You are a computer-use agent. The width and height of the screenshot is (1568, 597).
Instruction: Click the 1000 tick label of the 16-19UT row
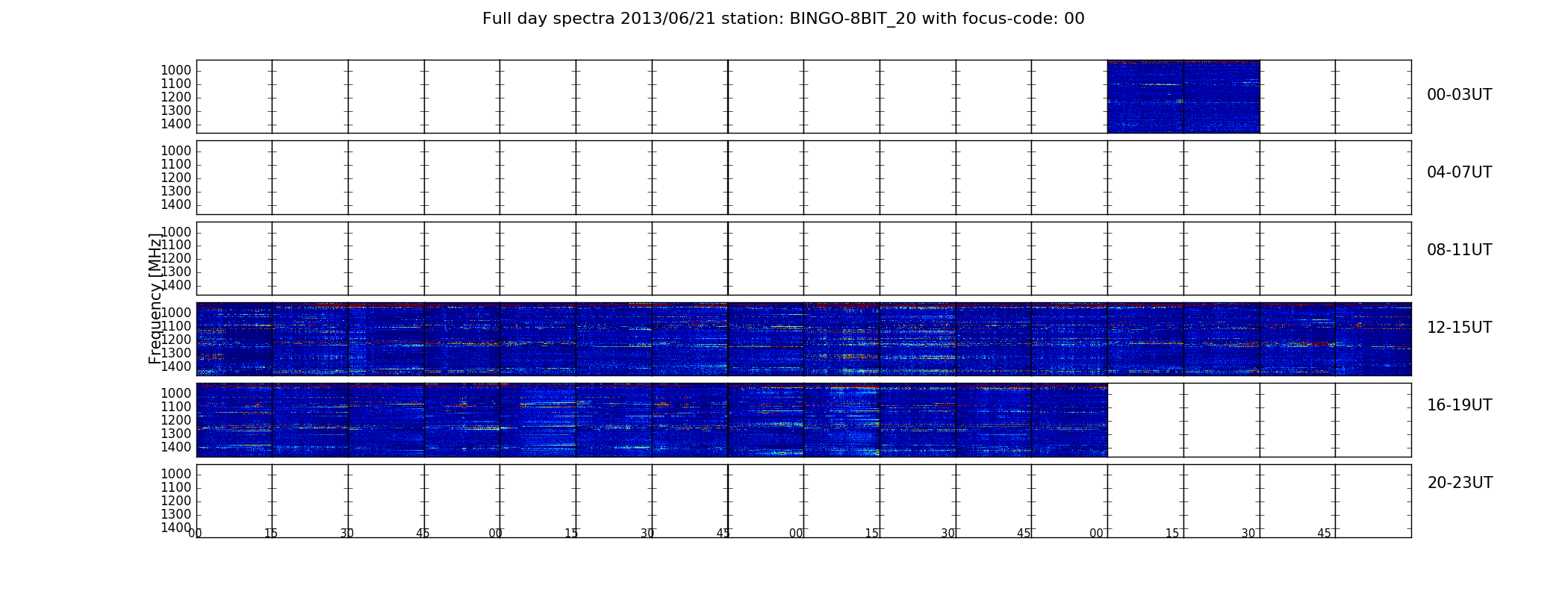pos(176,393)
